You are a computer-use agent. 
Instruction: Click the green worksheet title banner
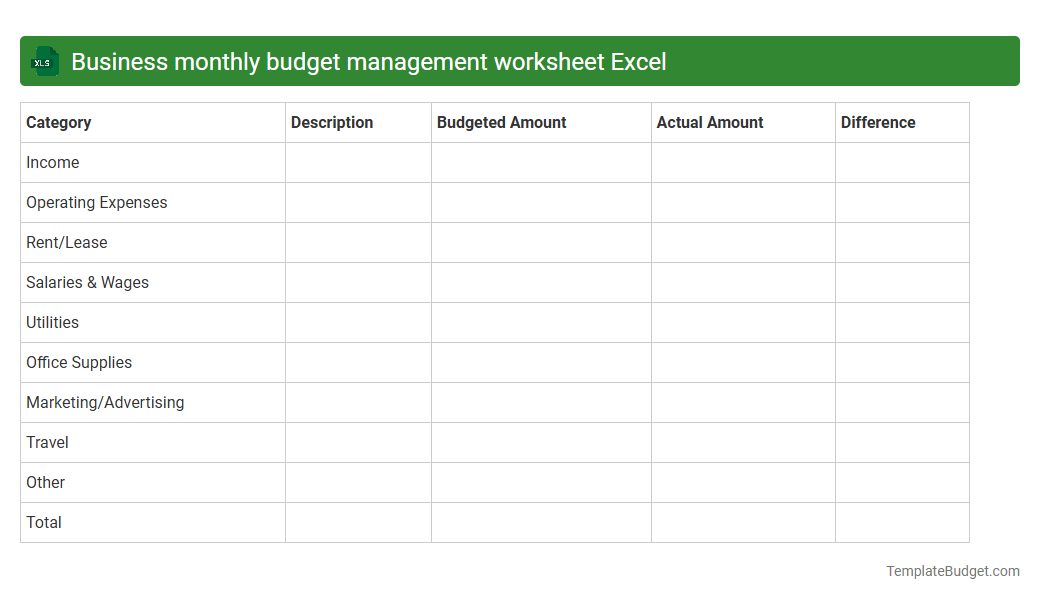[x=520, y=61]
